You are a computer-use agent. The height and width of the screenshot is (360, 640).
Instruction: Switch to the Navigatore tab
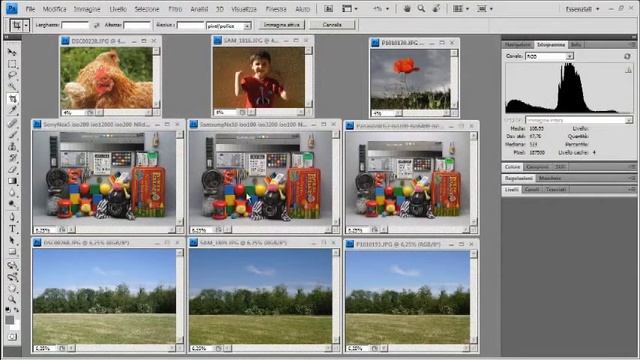coord(518,44)
